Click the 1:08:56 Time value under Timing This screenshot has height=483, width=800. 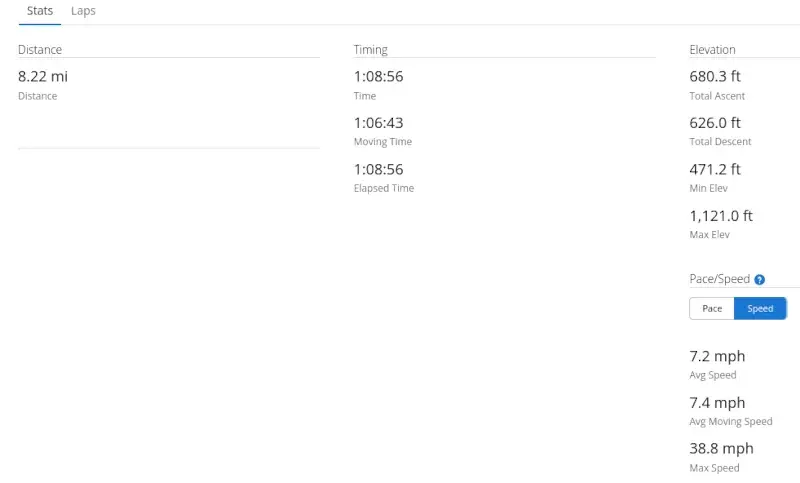[x=379, y=77]
